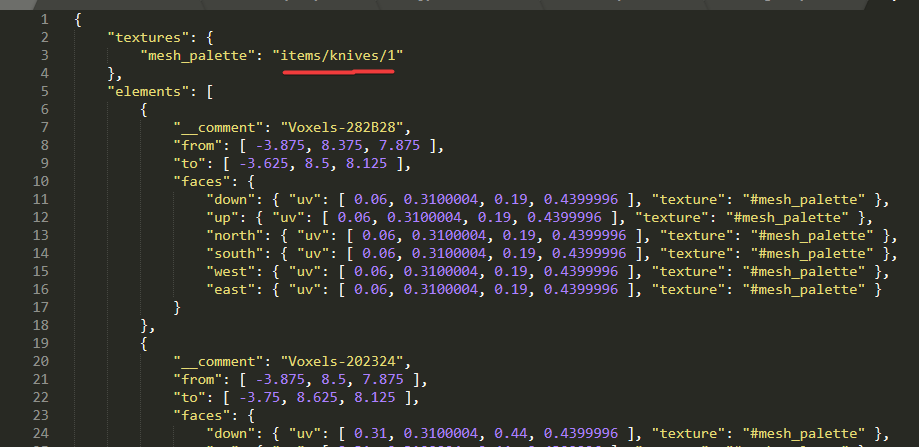Click line number 5 in the gutter
The image size is (919, 447).
tap(45, 91)
